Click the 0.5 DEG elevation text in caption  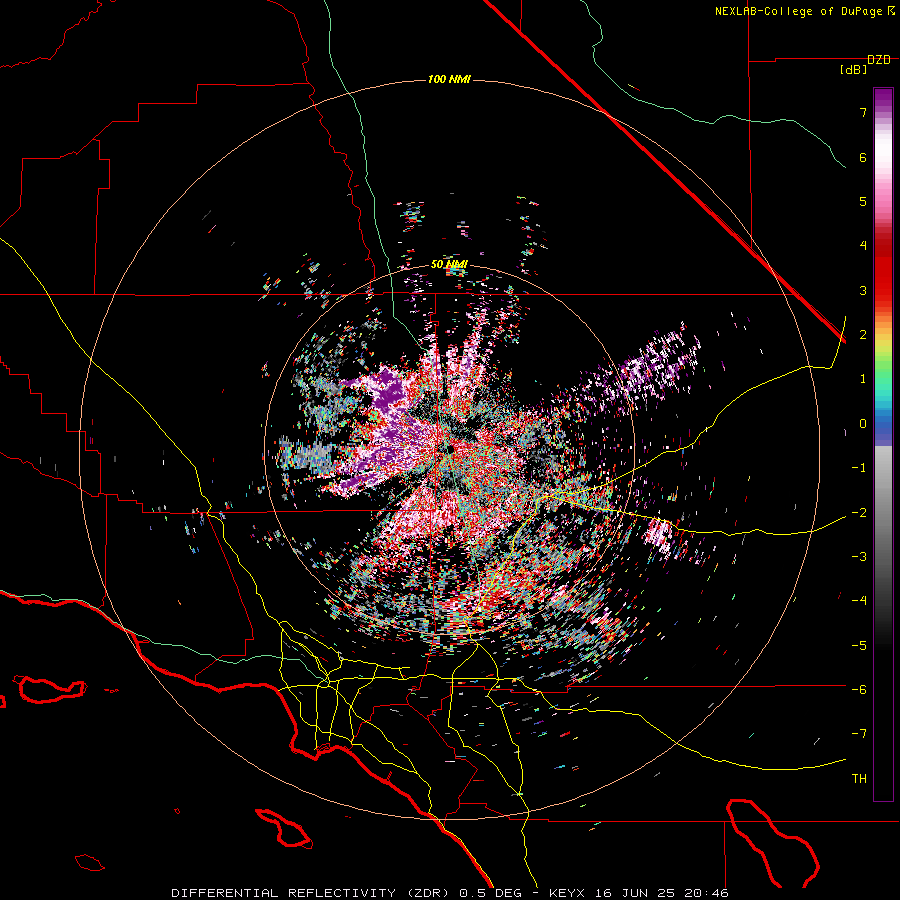(490, 893)
